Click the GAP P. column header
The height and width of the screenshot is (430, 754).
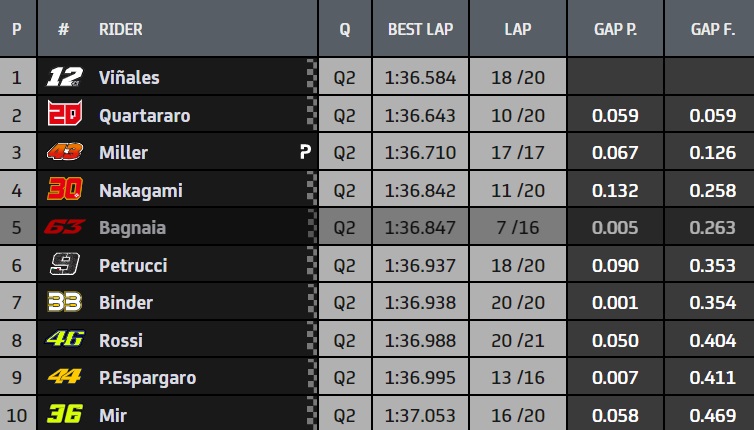coord(615,29)
